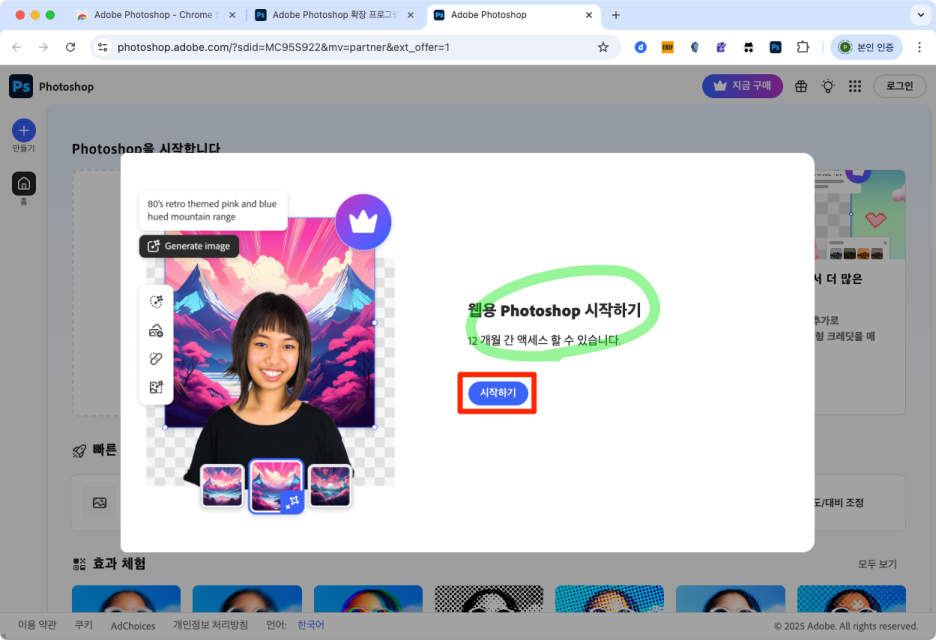936x640 pixels.
Task: Open the extensions puzzle icon
Action: [803, 47]
